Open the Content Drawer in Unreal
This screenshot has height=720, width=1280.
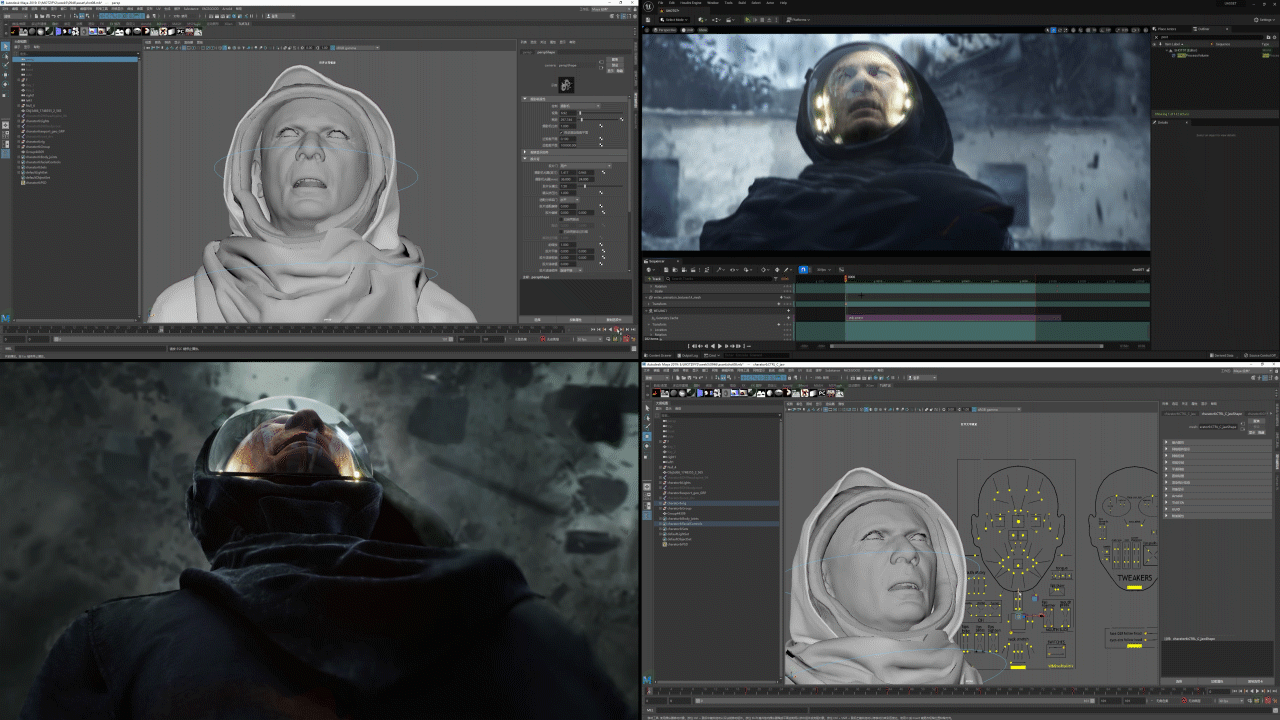pos(659,355)
